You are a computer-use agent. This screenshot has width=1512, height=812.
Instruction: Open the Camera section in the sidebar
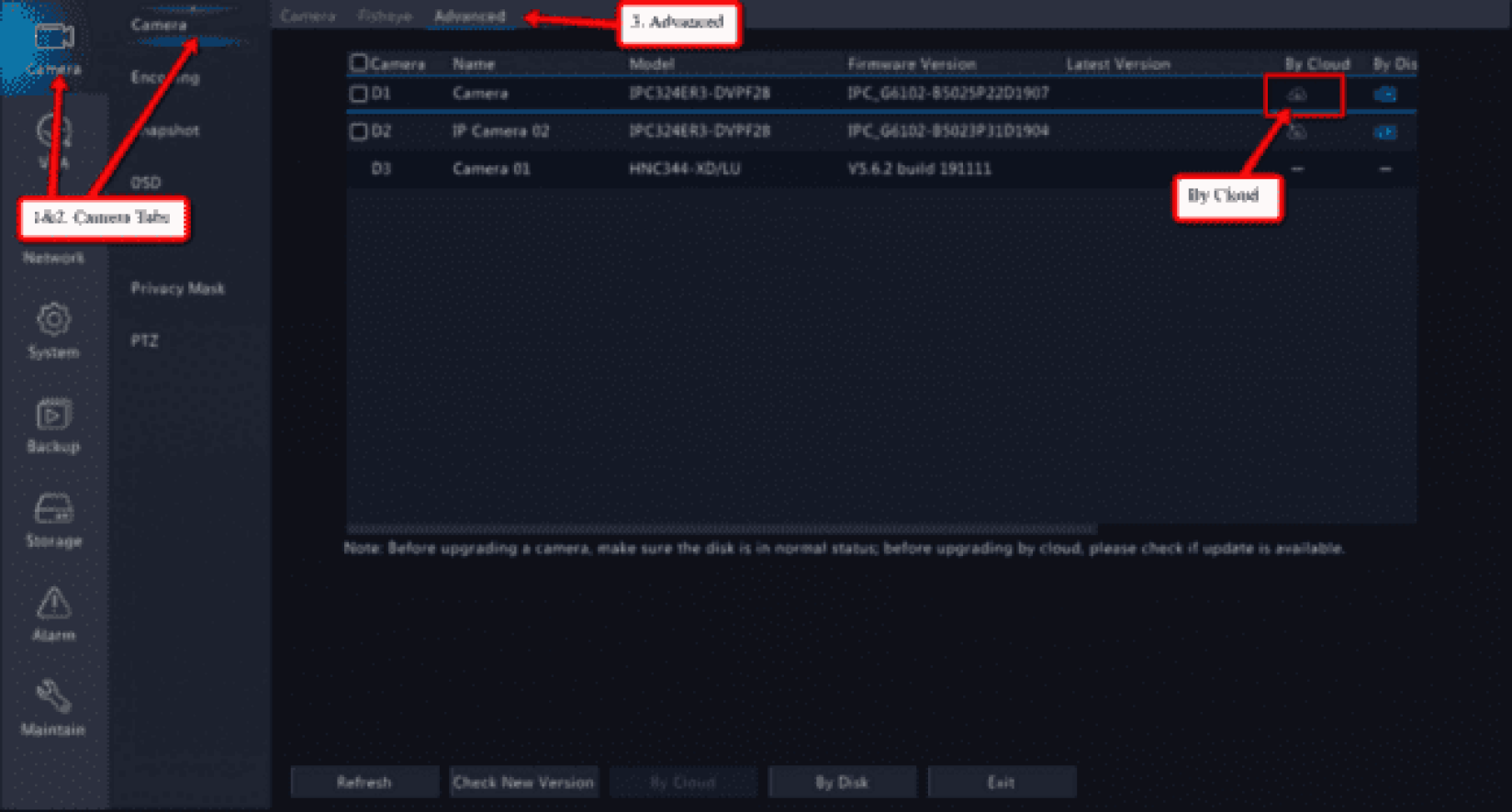(52, 46)
